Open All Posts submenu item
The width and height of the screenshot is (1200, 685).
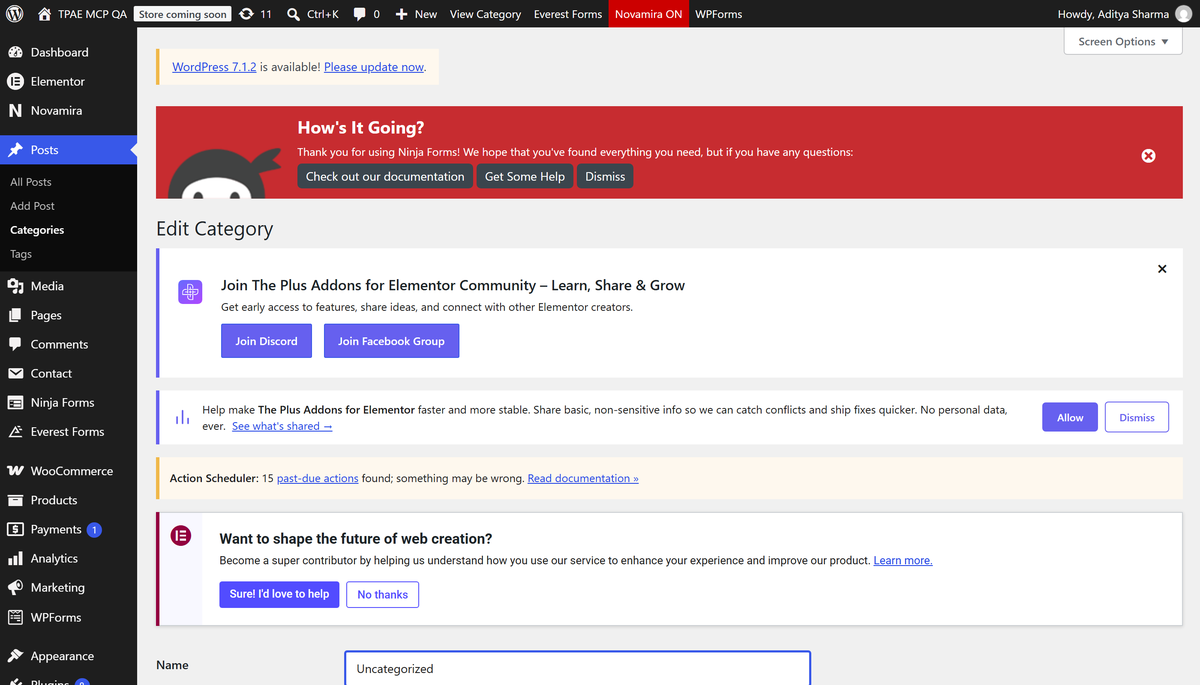click(31, 182)
